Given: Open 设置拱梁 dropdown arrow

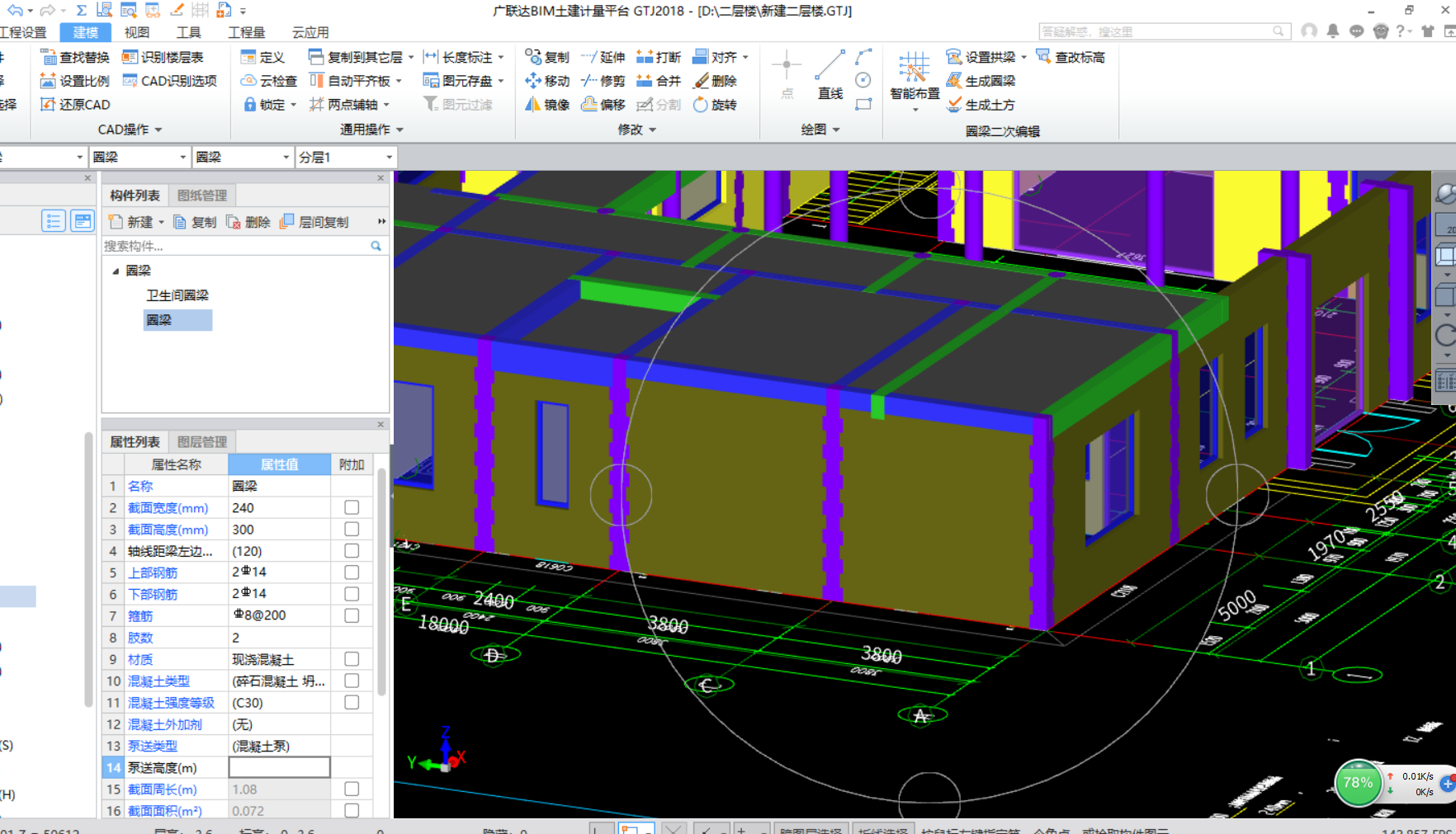Looking at the screenshot, I should coord(1023,57).
